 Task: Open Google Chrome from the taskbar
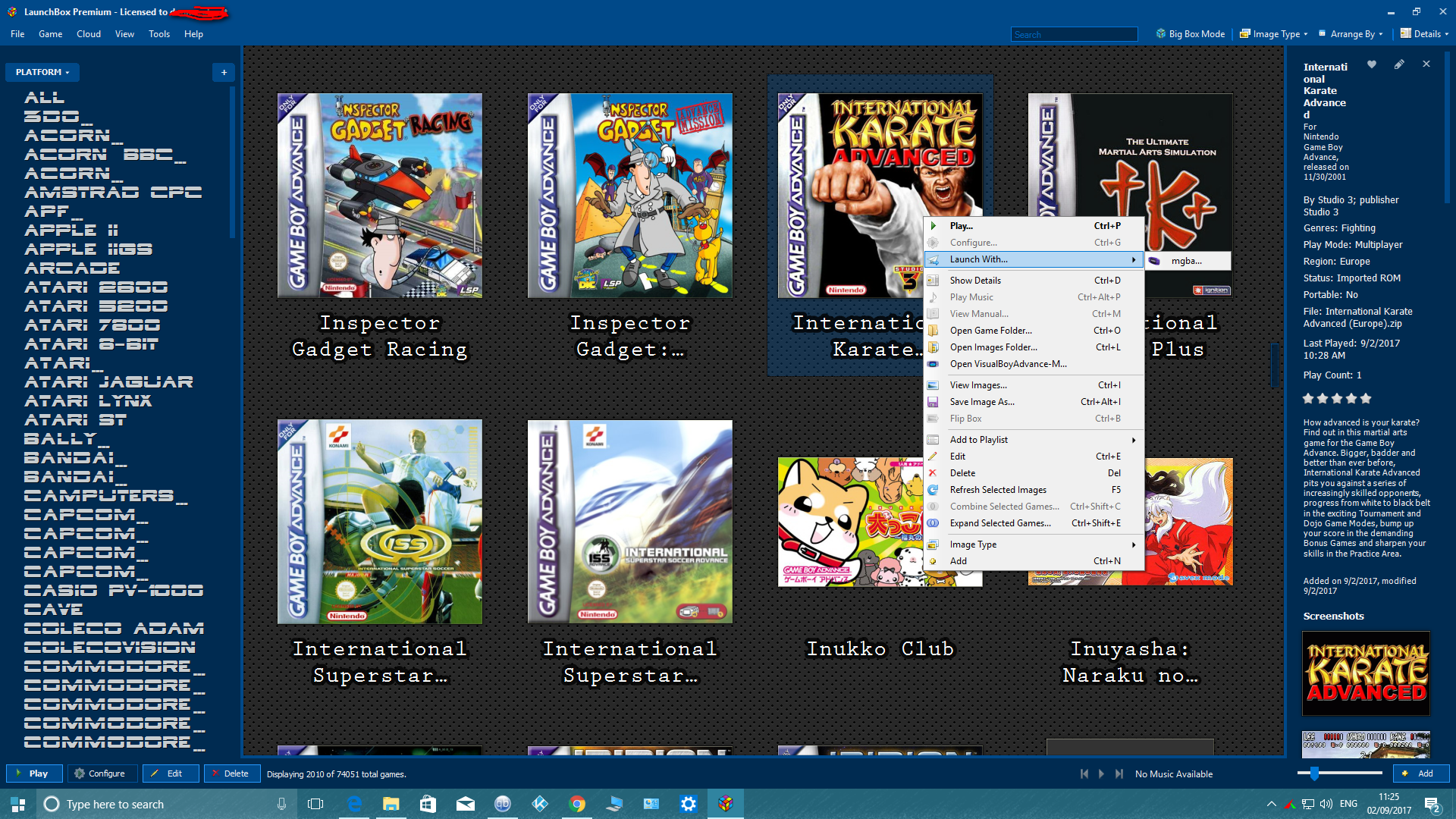pyautogui.click(x=577, y=804)
